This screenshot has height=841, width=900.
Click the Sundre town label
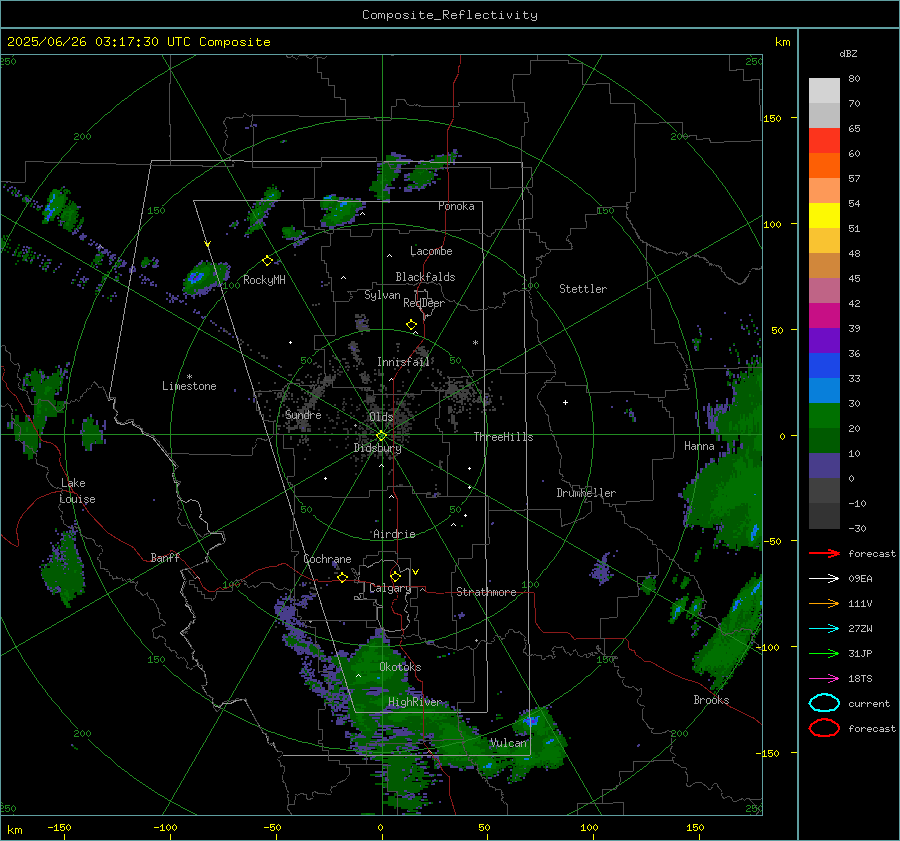303,415
